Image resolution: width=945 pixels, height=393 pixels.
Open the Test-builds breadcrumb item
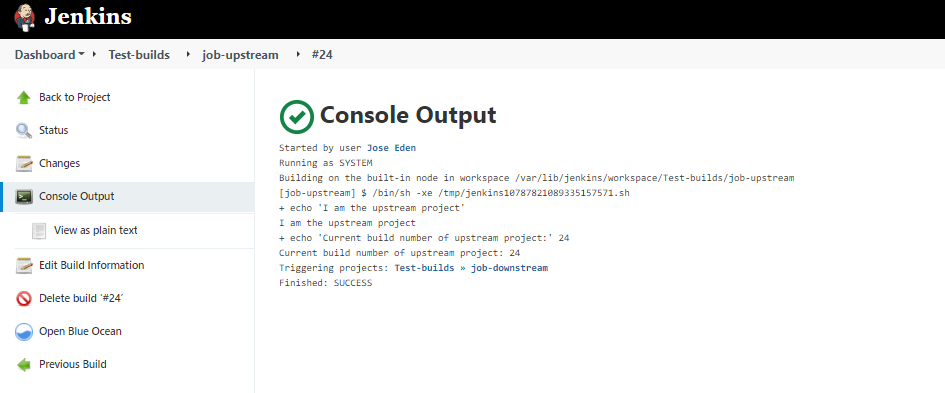tap(139, 55)
